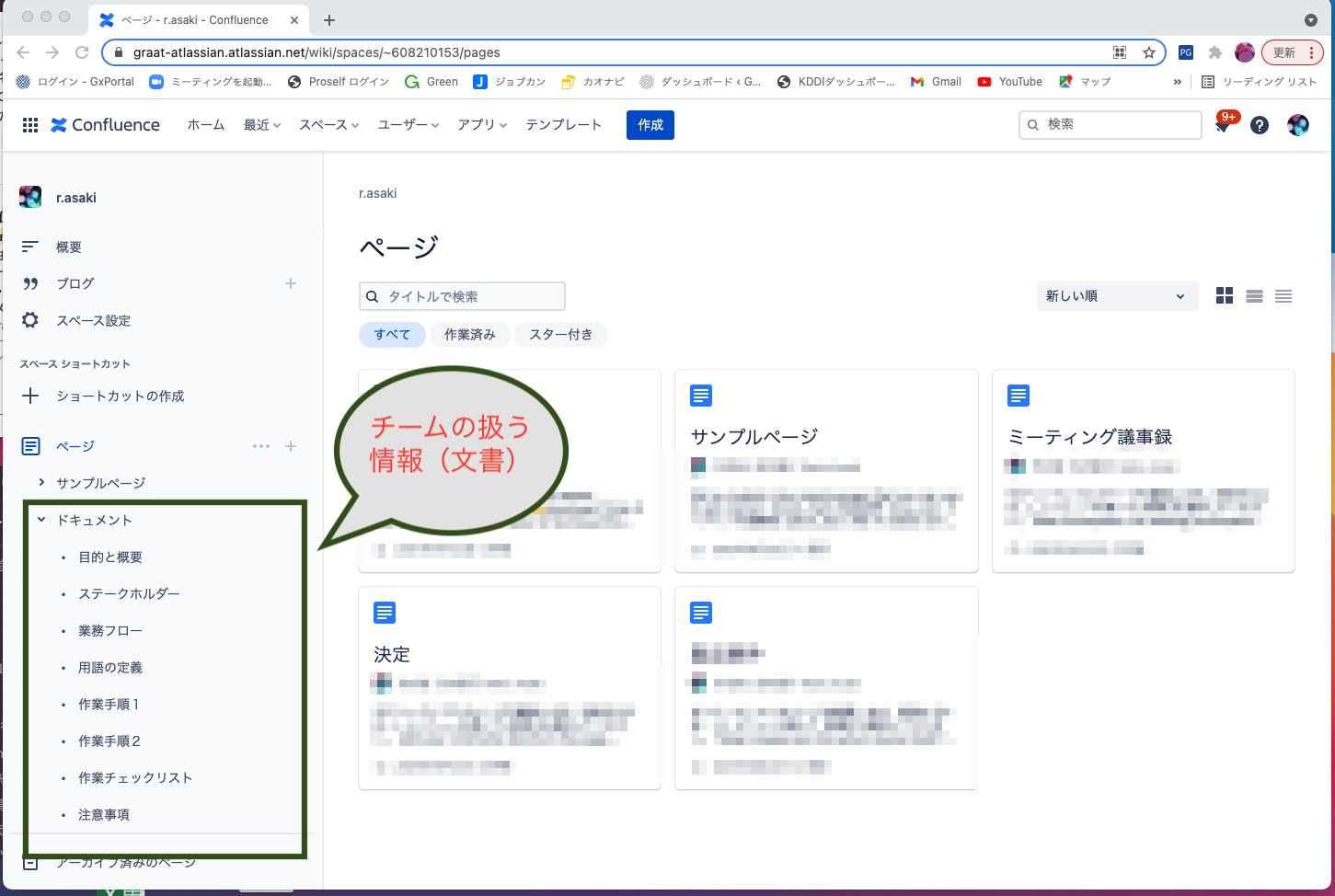Image resolution: width=1335 pixels, height=896 pixels.
Task: Open the ユーザー dropdown menu
Action: pyautogui.click(x=409, y=125)
